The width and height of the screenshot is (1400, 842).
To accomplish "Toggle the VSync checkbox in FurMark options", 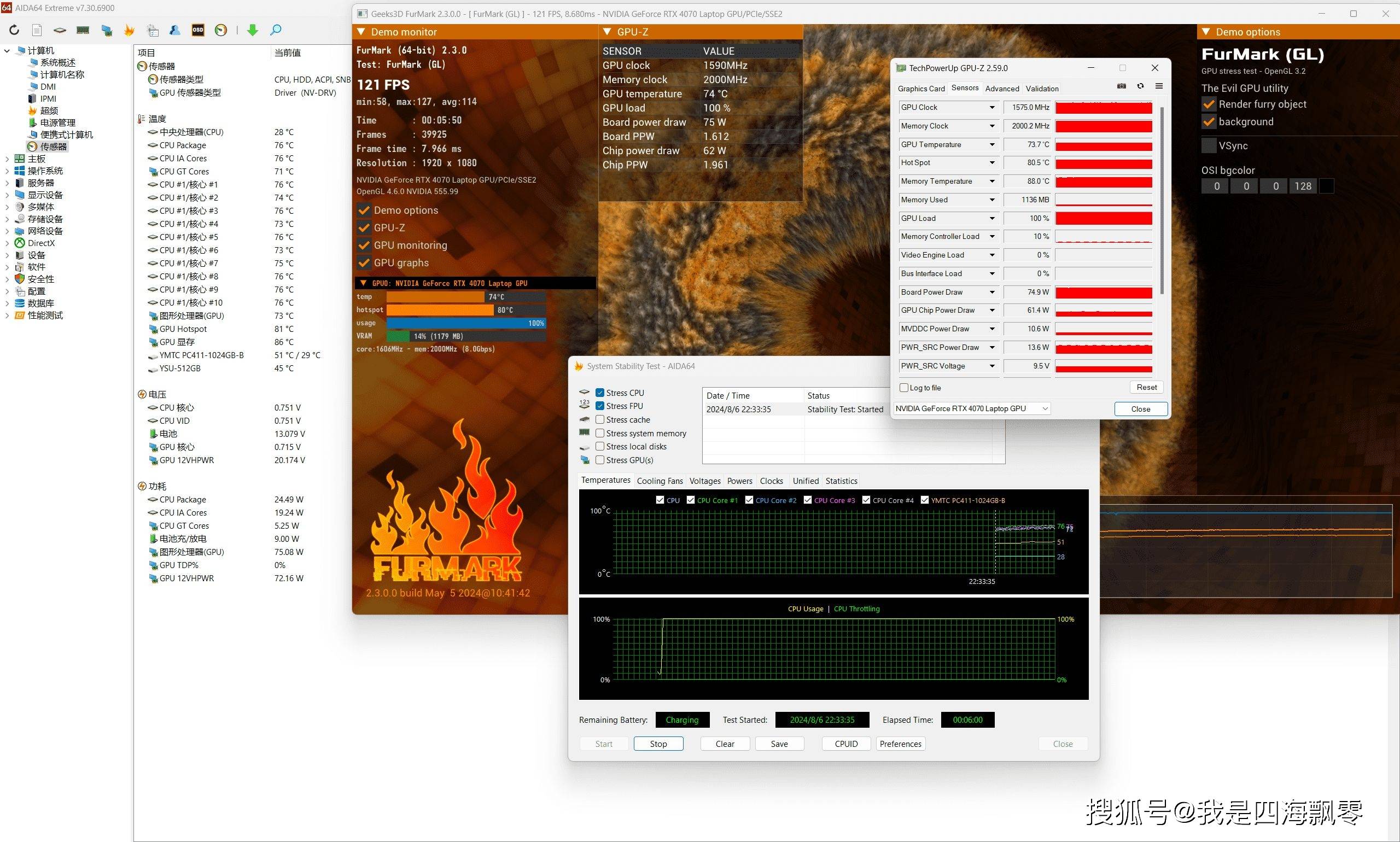I will [x=1209, y=146].
